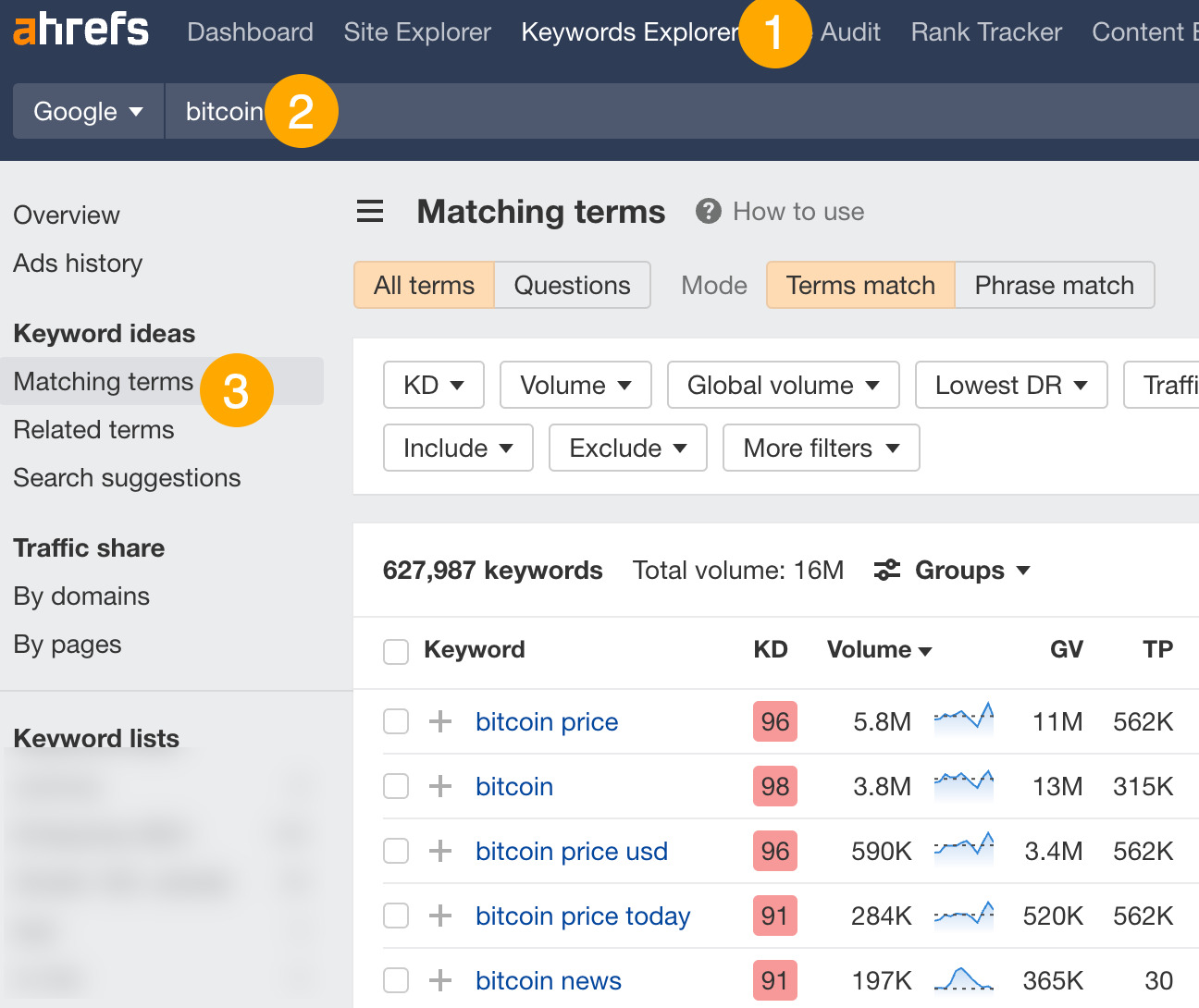Check the select-all keywords checkbox

(396, 651)
